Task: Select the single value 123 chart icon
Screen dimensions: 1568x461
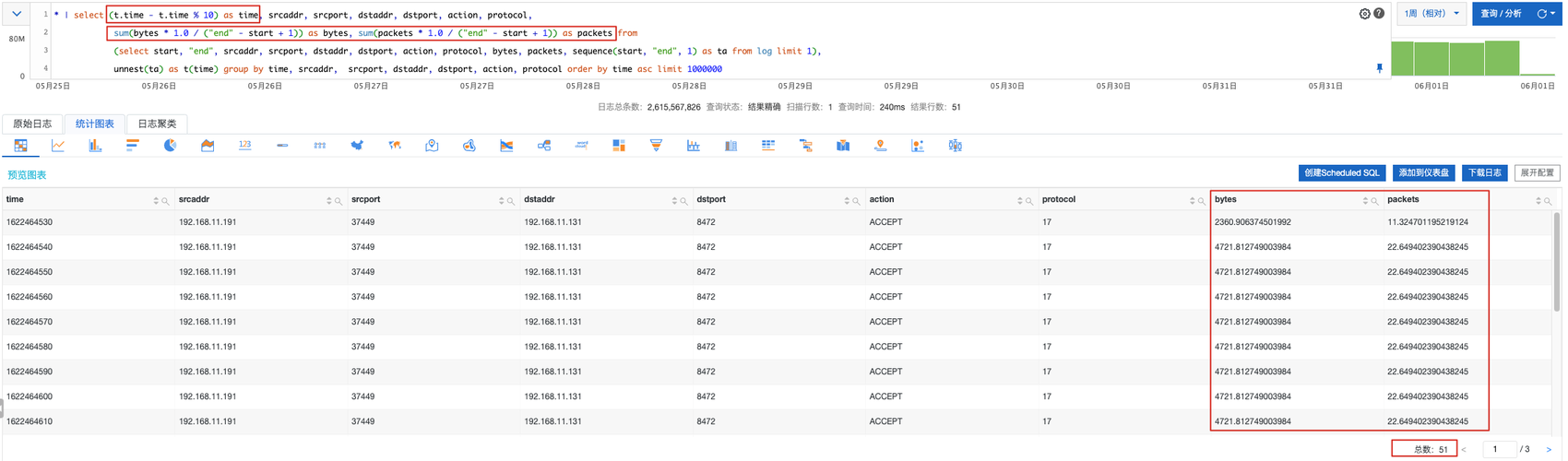Action: tap(244, 146)
